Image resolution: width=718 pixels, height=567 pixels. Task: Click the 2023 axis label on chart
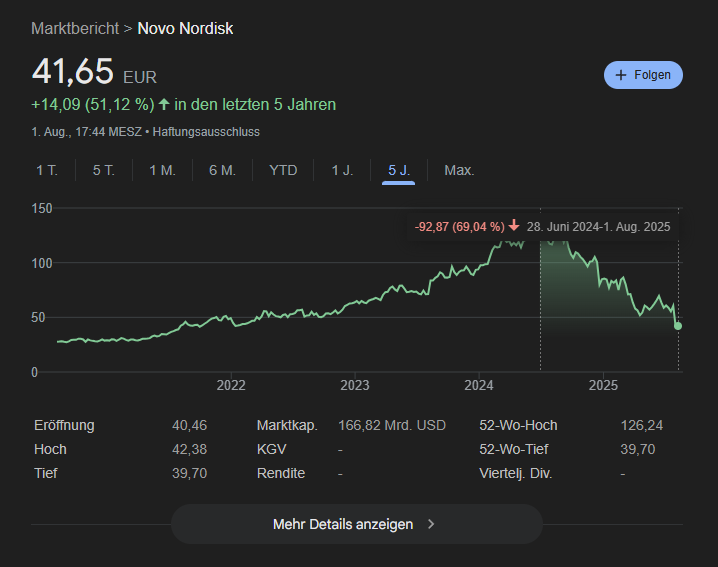click(354, 385)
